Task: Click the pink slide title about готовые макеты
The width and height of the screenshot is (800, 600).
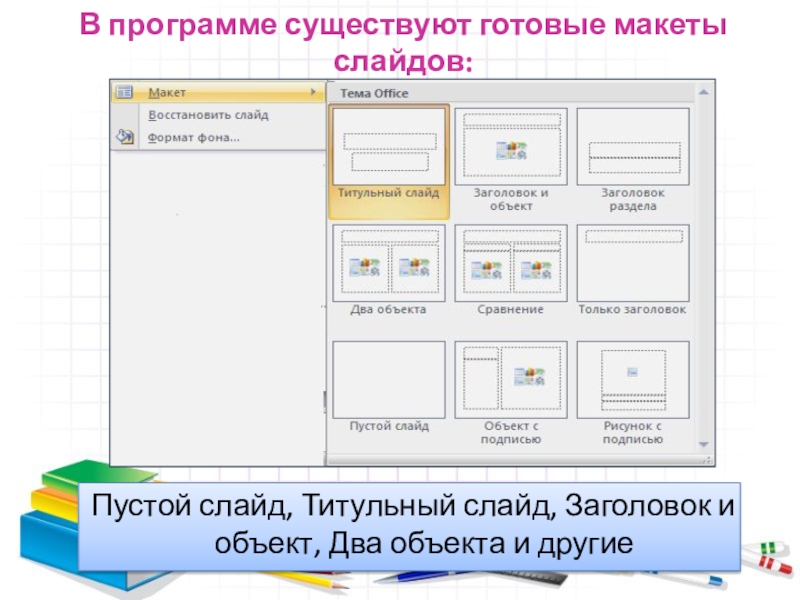Action: 404,40
